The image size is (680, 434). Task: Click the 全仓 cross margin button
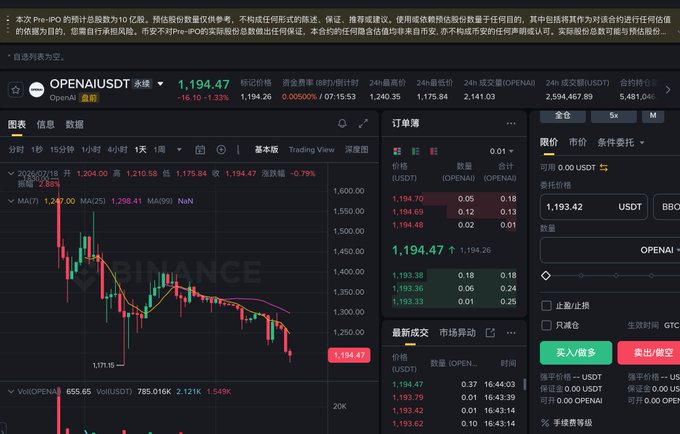coord(562,115)
